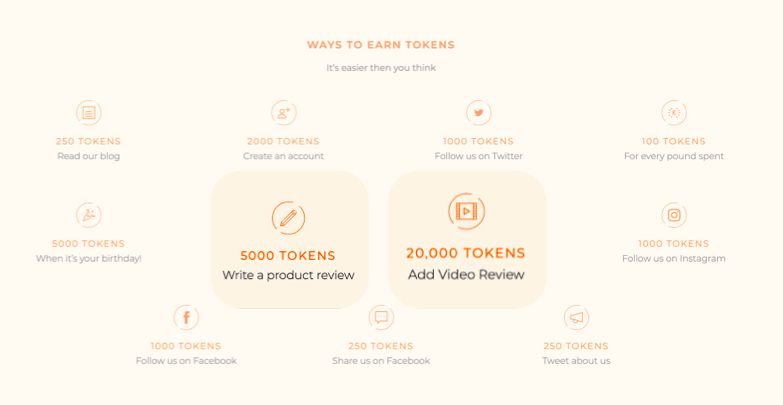Screen dimensions: 783x405
Task: Click the Facebook logo icon
Action: pyautogui.click(x=186, y=318)
